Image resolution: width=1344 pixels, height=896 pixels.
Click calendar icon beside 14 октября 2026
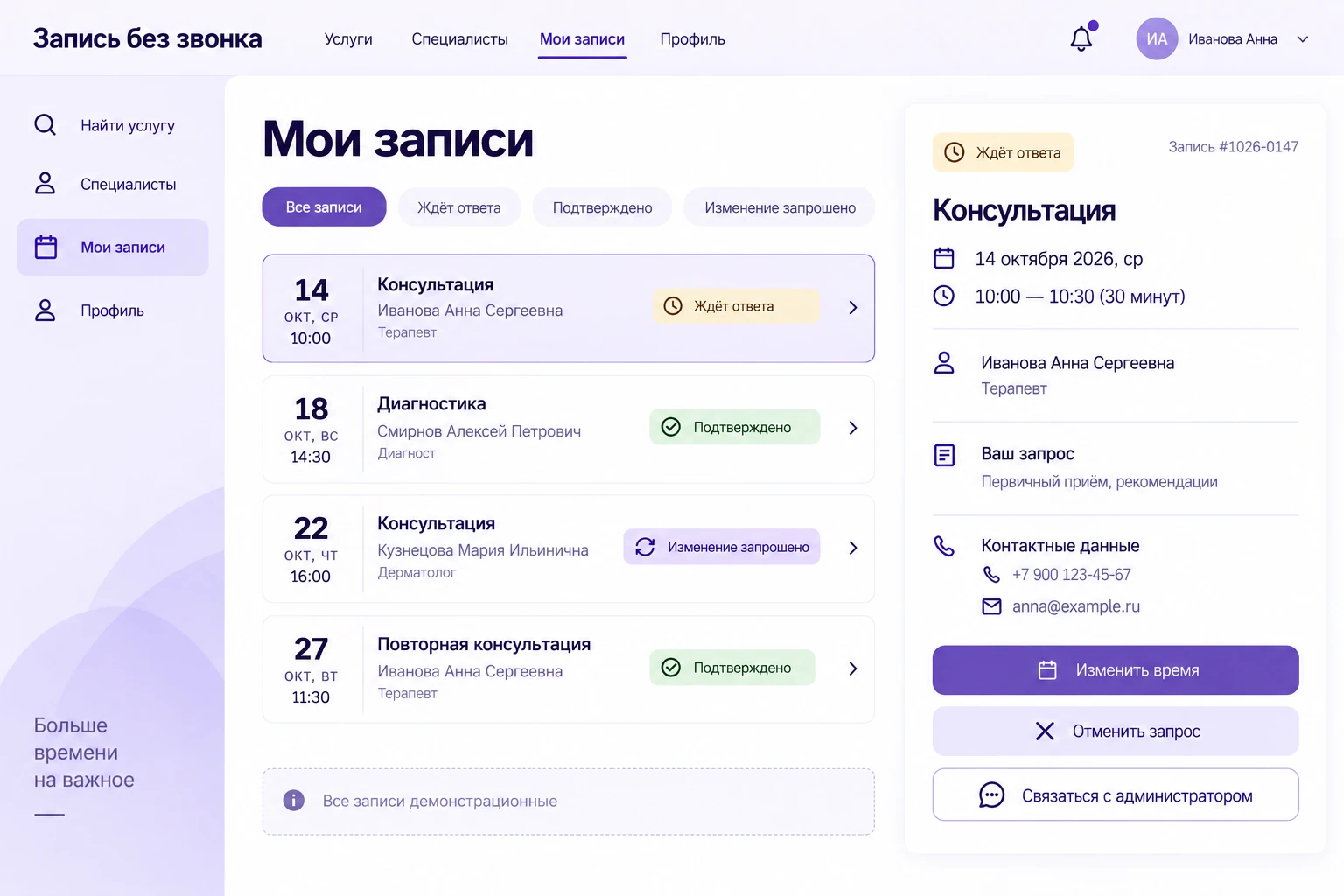coord(944,258)
